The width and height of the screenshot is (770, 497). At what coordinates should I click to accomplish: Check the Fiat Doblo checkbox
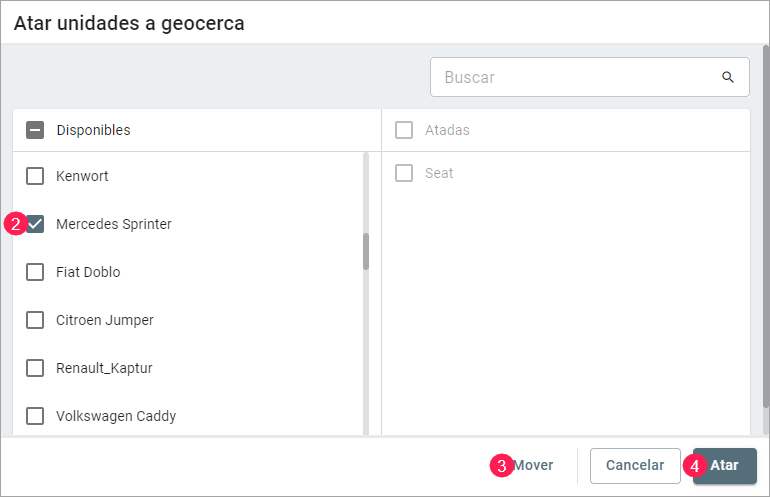pos(35,272)
